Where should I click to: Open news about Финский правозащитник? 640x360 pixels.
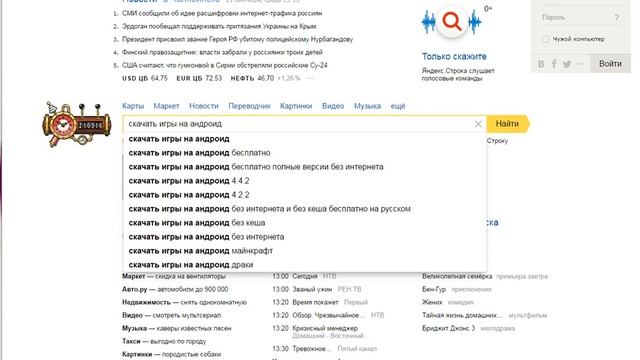222,52
